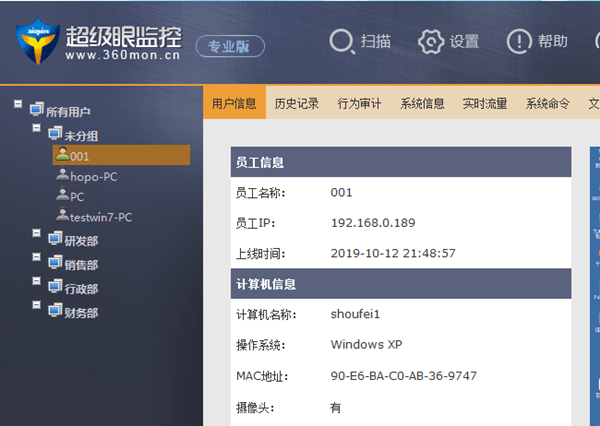This screenshot has height=426, width=600.
Task: Click the user icon beside PC
Action: pos(62,194)
